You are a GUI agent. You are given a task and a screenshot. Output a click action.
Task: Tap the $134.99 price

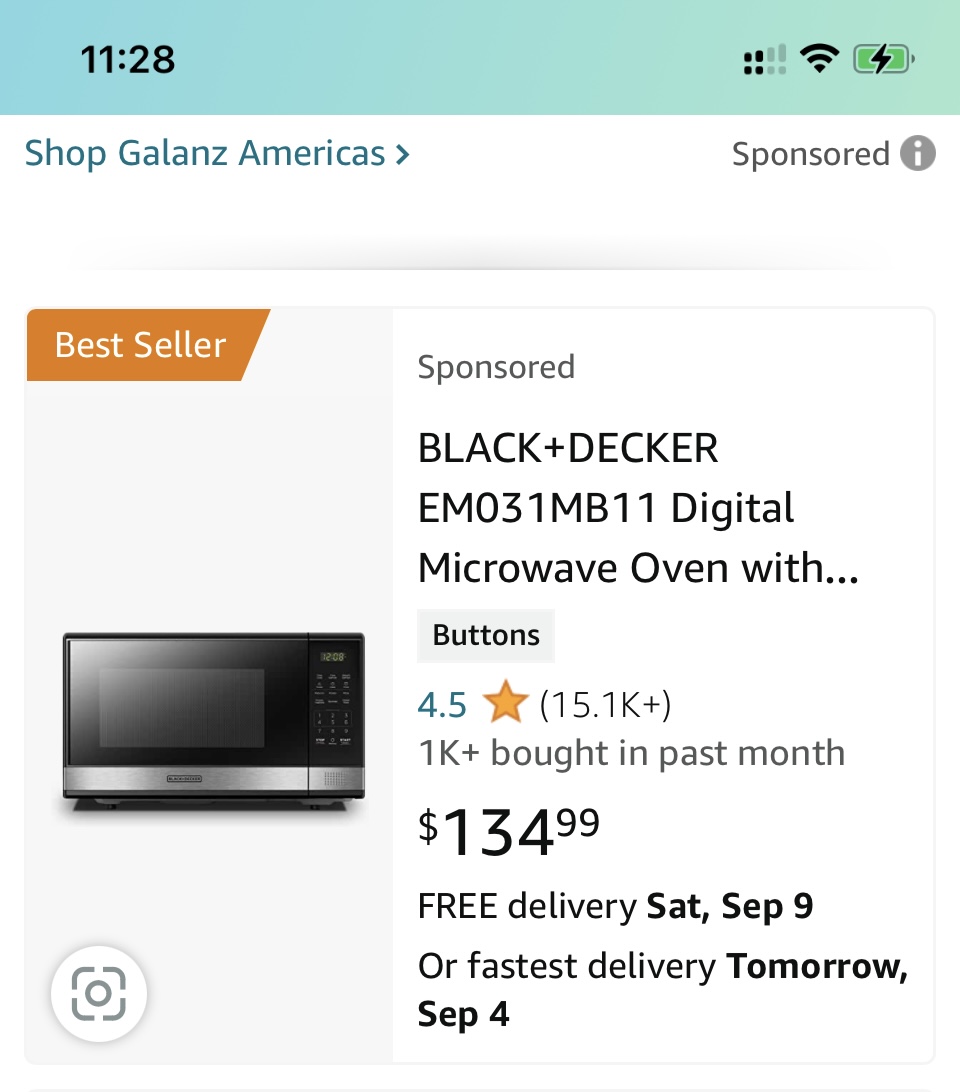pos(509,831)
